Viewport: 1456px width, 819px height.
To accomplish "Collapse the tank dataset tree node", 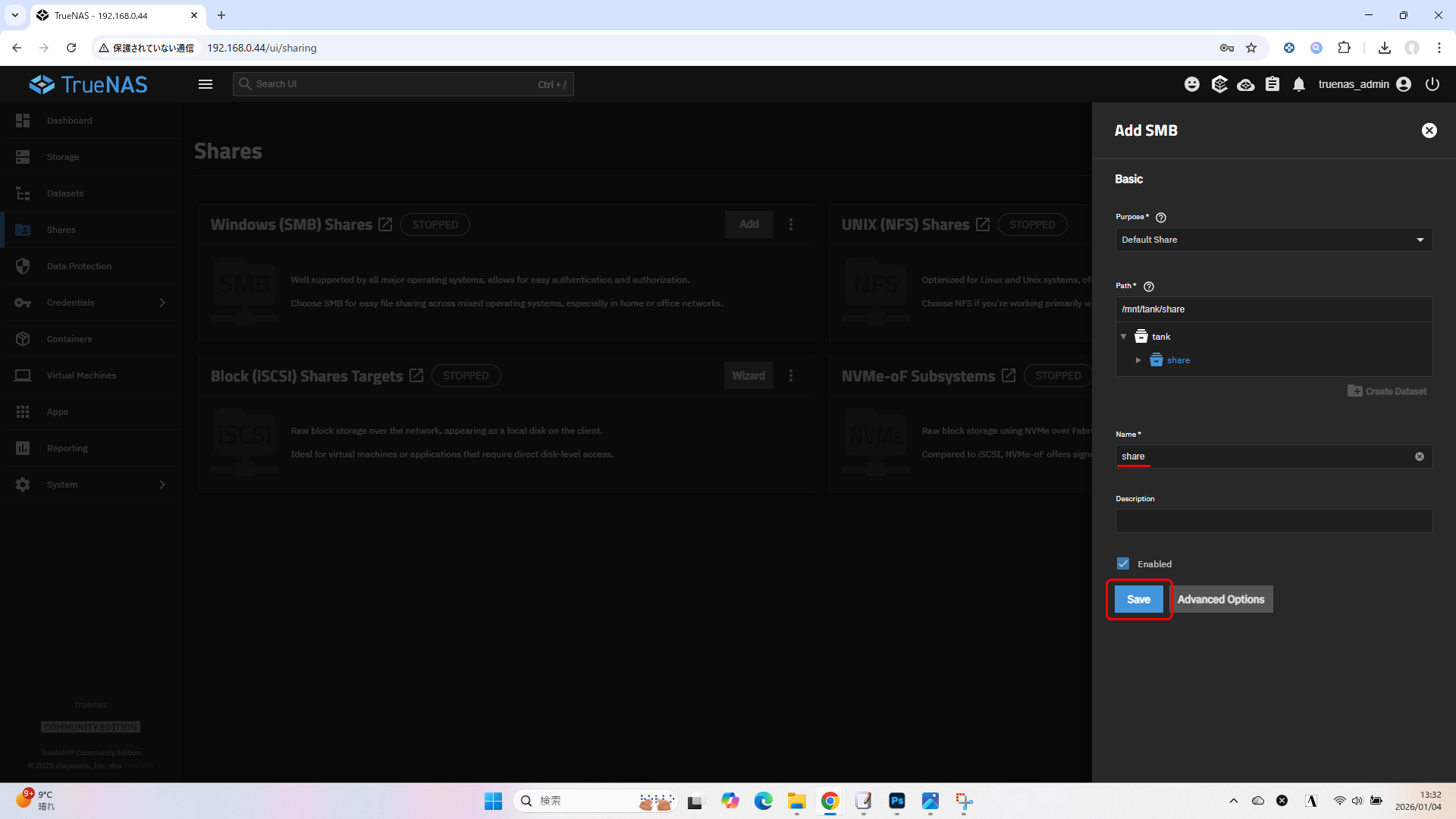I will click(x=1124, y=337).
